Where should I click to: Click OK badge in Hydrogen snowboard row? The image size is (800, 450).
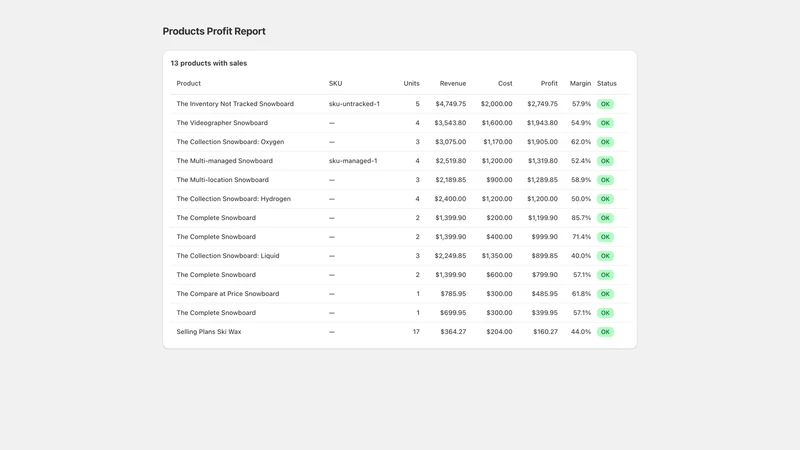(605, 199)
